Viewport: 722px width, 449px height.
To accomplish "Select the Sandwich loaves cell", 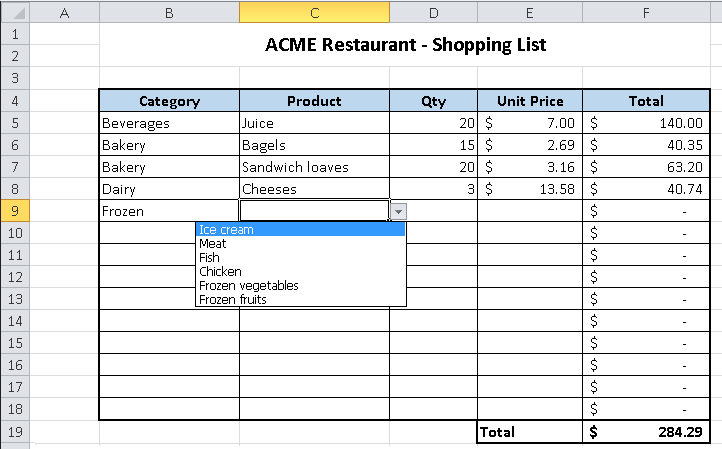I will tap(314, 167).
